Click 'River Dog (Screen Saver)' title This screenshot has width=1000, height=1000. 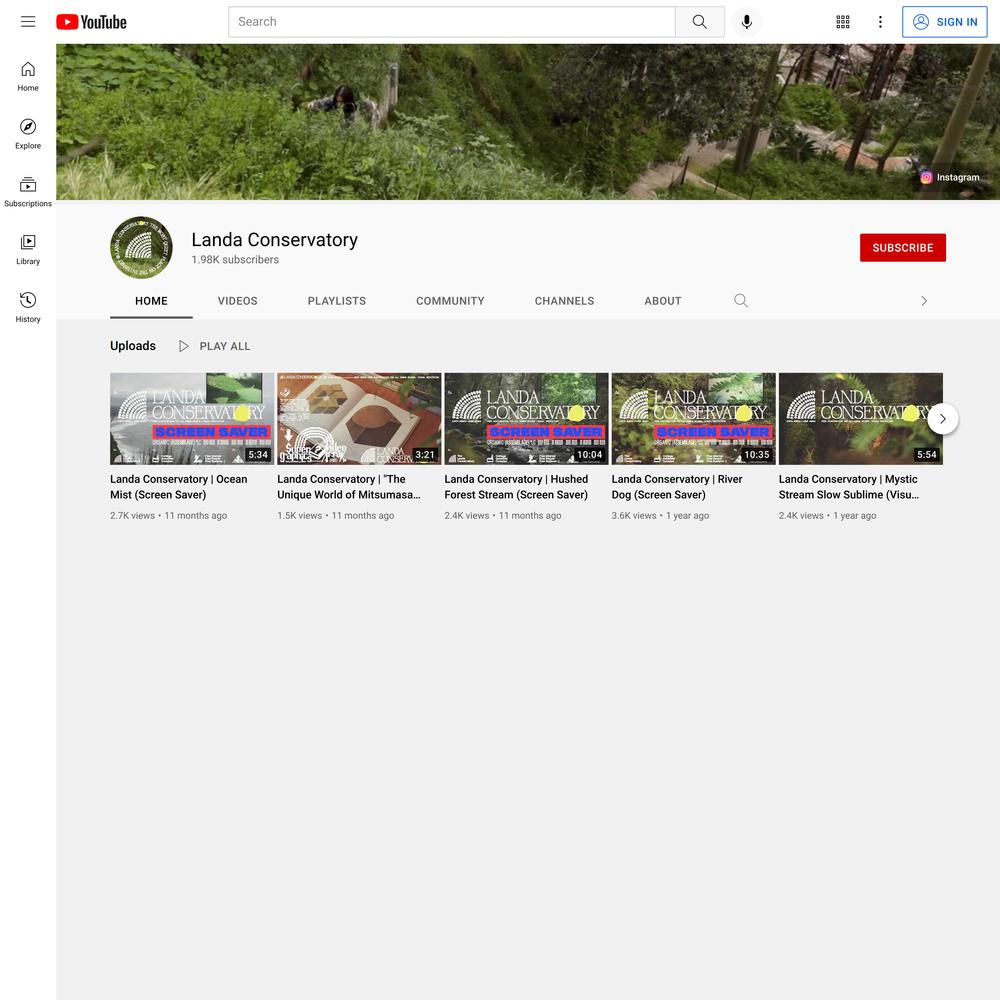[x=677, y=487]
